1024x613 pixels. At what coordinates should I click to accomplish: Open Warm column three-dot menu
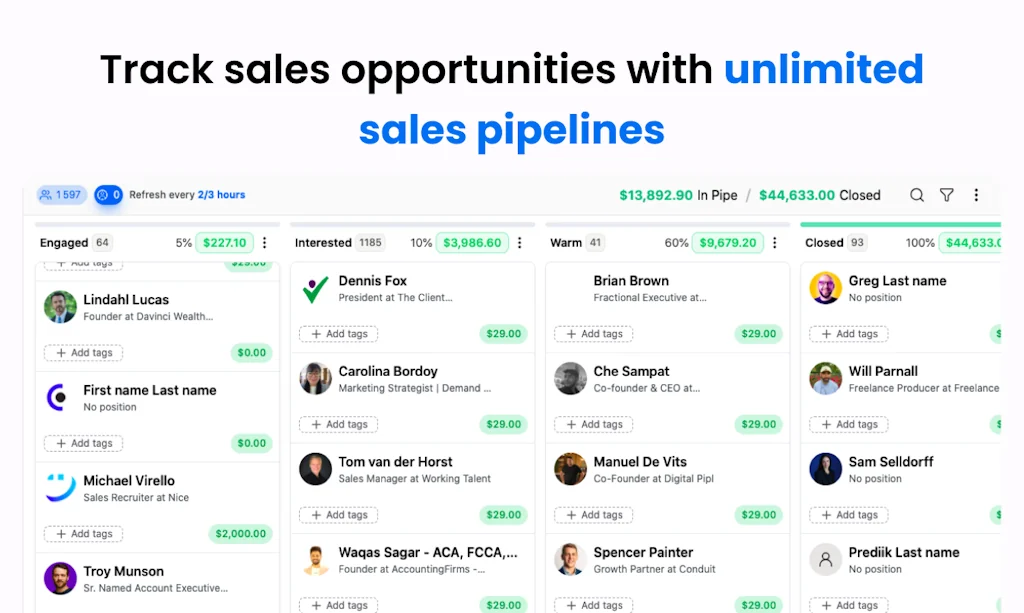coord(775,243)
